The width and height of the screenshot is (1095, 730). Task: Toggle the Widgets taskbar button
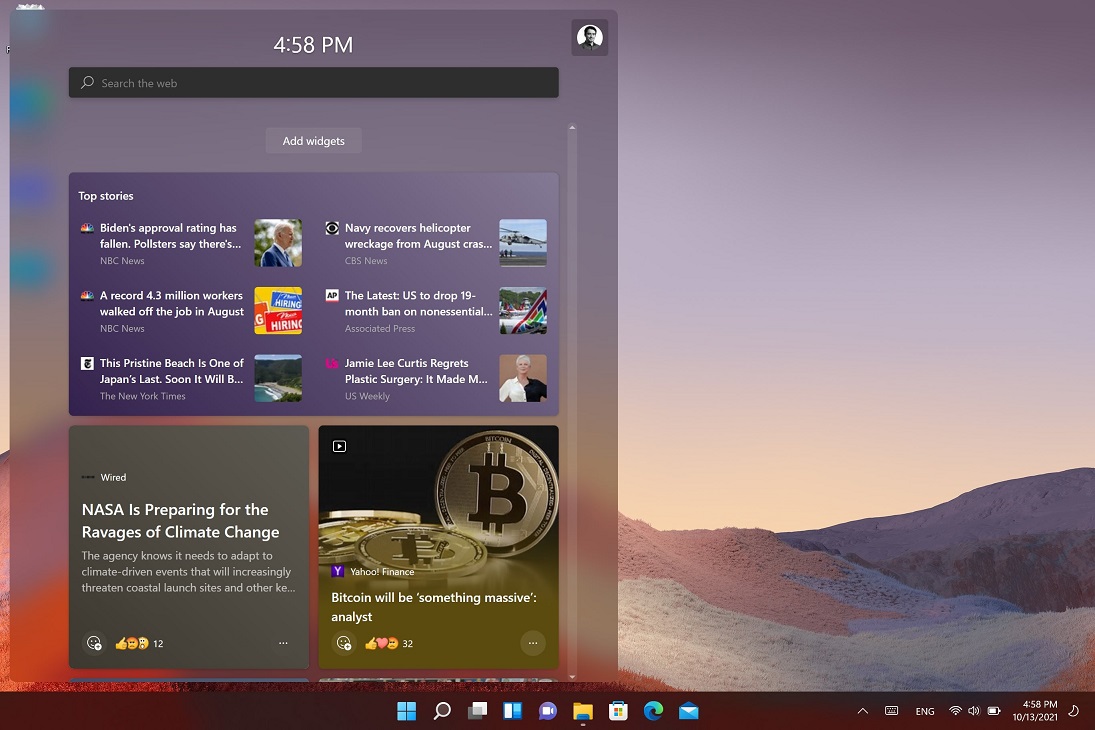pos(512,711)
